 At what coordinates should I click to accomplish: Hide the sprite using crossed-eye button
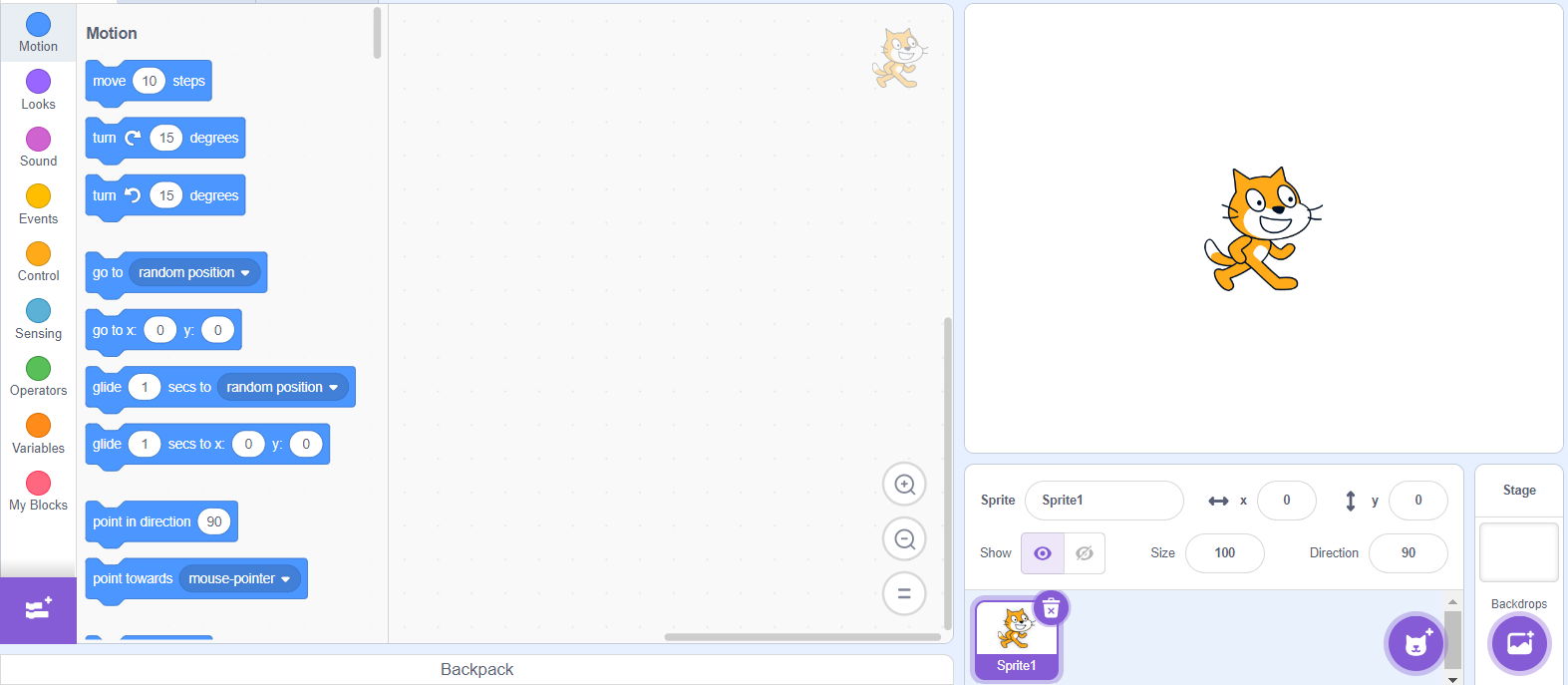[x=1085, y=553]
